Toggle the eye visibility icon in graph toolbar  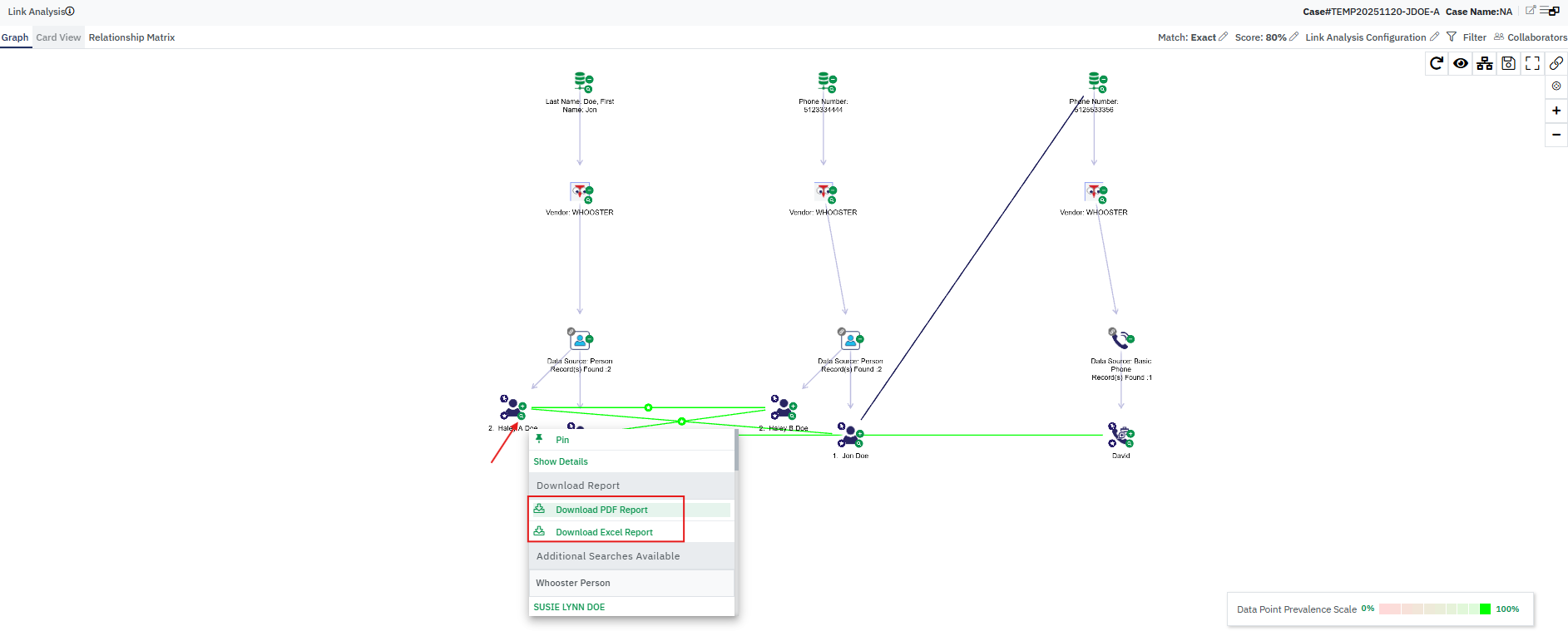coord(1461,63)
